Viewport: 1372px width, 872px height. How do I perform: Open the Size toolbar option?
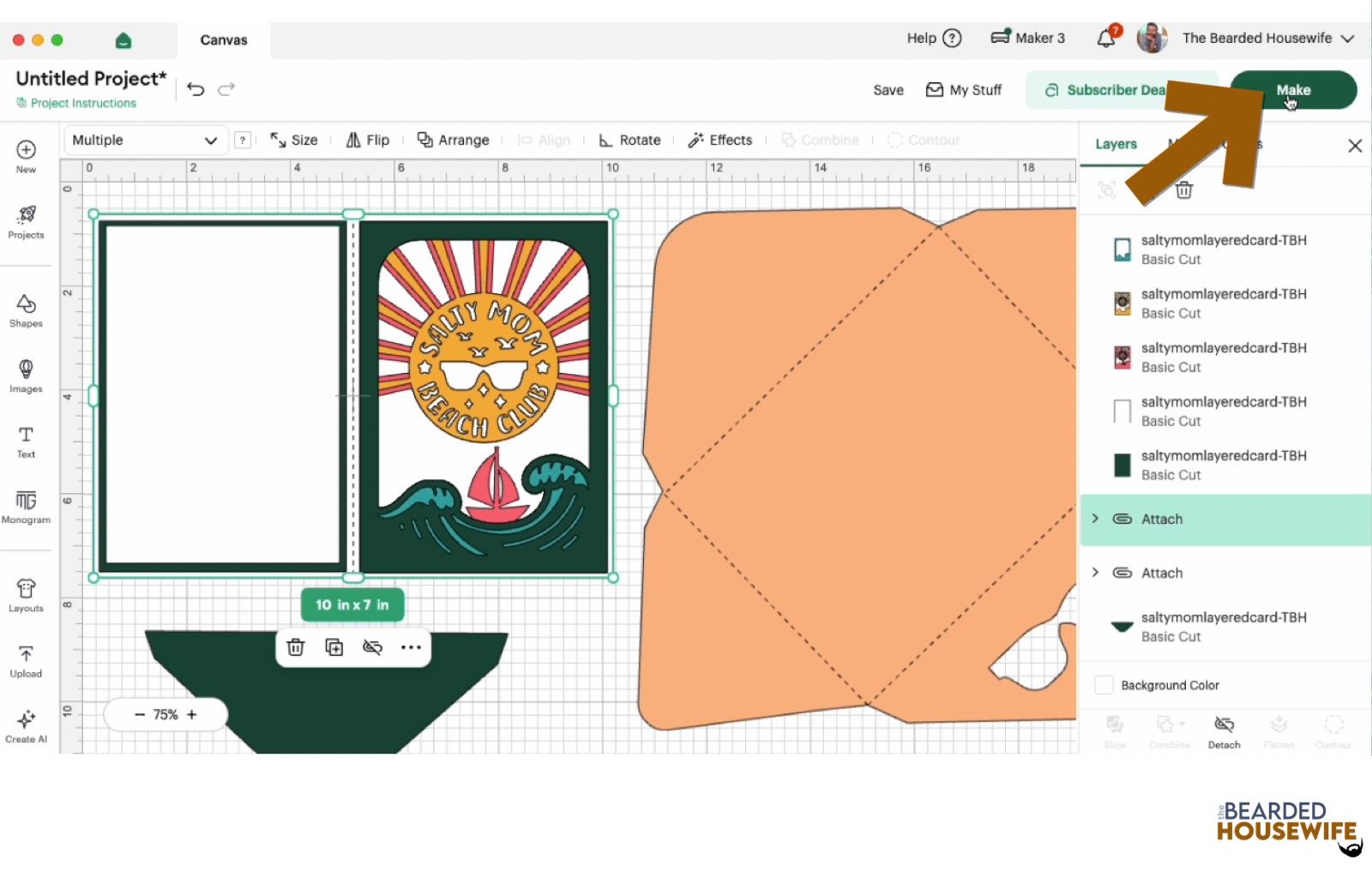[x=294, y=140]
